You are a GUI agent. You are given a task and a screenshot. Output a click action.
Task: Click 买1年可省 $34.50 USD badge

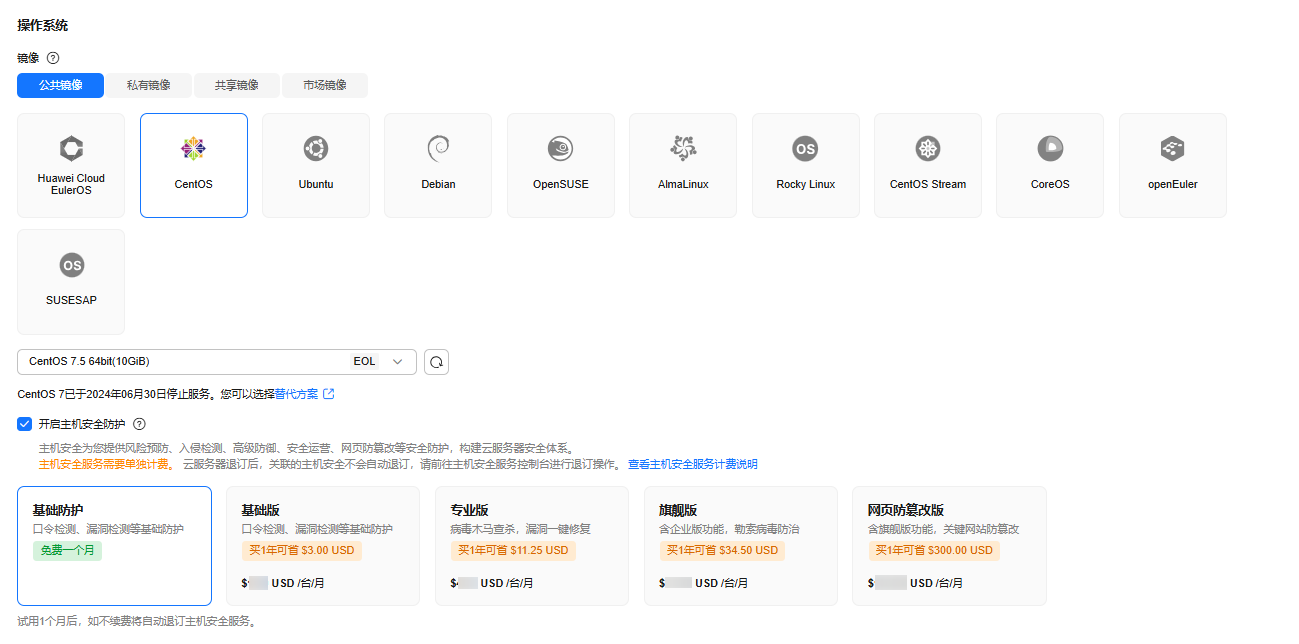tap(722, 550)
